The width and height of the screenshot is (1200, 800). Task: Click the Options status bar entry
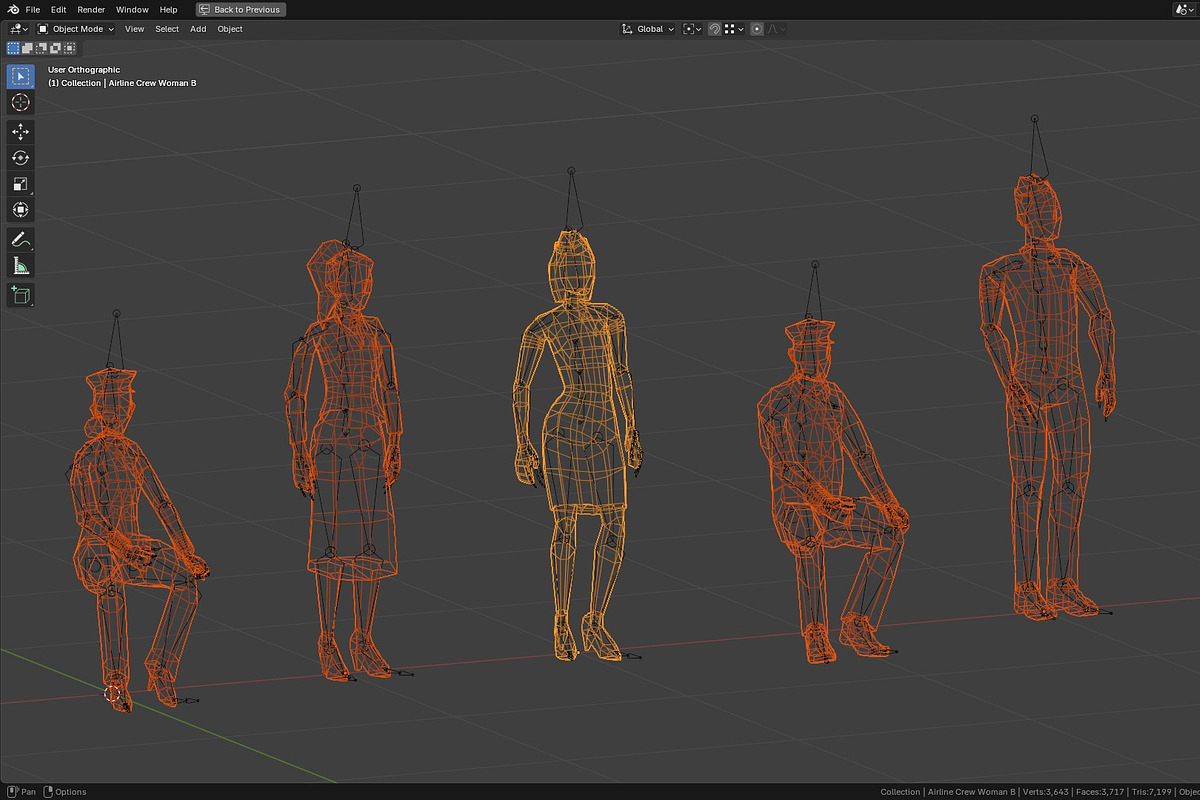pos(64,792)
